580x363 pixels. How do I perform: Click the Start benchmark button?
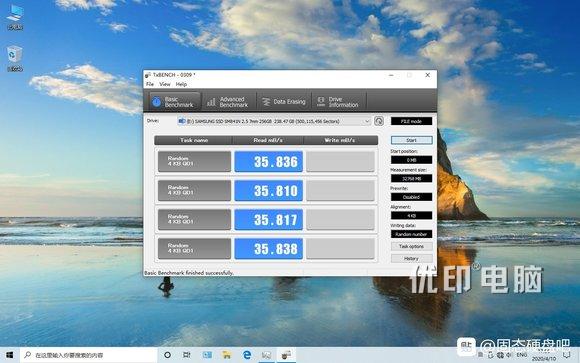click(x=411, y=140)
